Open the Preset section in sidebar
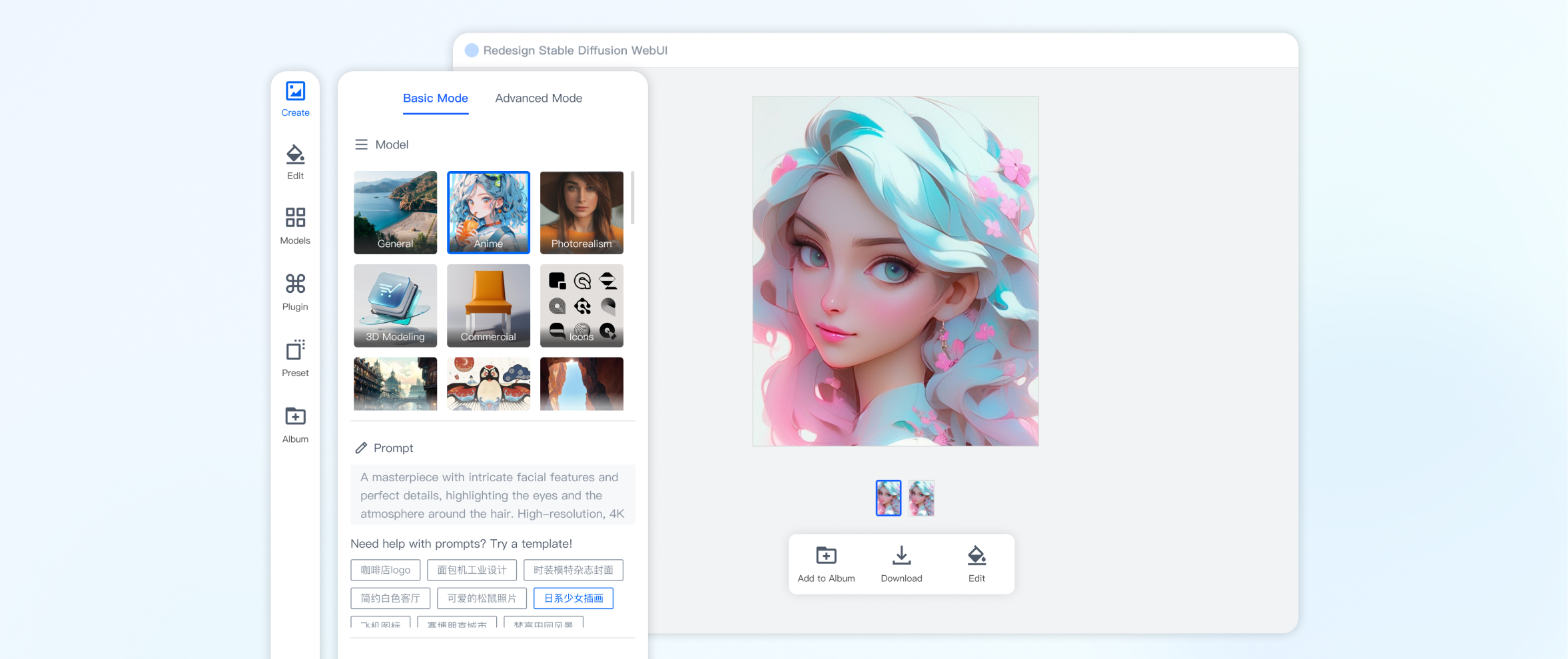1568x659 pixels. [x=295, y=358]
